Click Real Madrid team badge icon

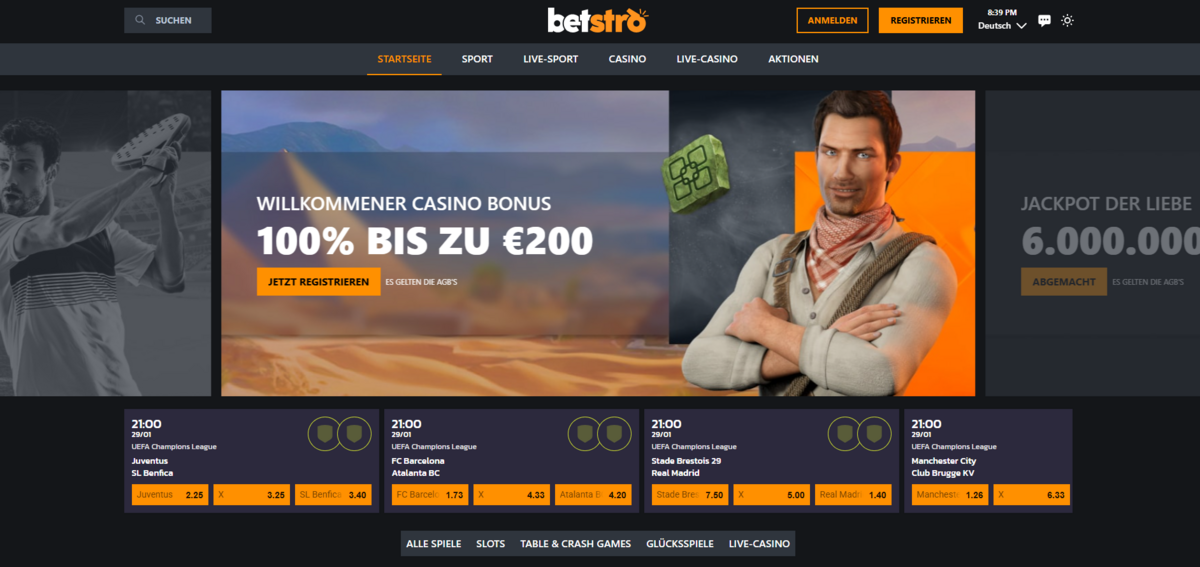point(874,433)
